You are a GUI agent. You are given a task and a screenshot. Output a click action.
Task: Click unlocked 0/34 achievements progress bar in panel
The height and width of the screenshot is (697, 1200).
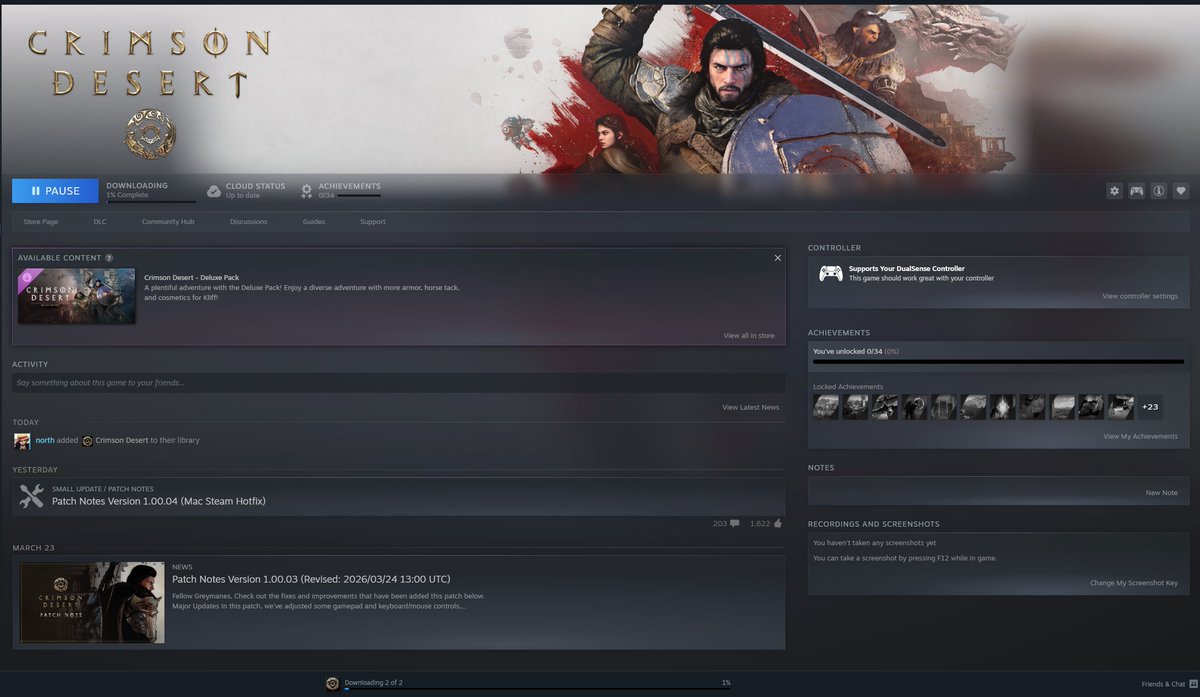[x=998, y=362]
